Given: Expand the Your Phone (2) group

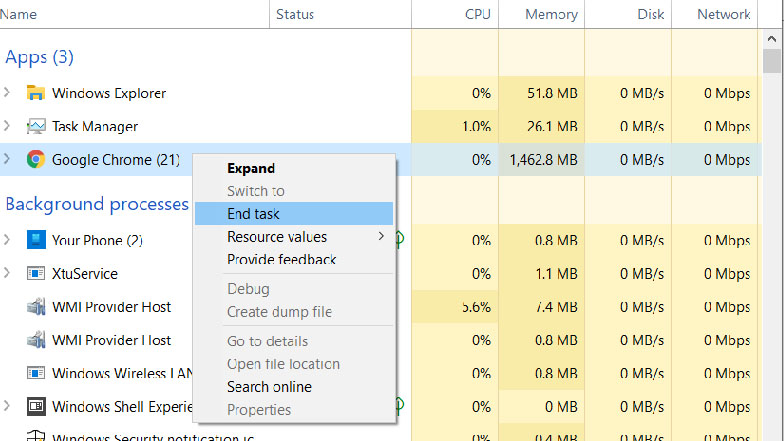Looking at the screenshot, I should click(x=7, y=240).
